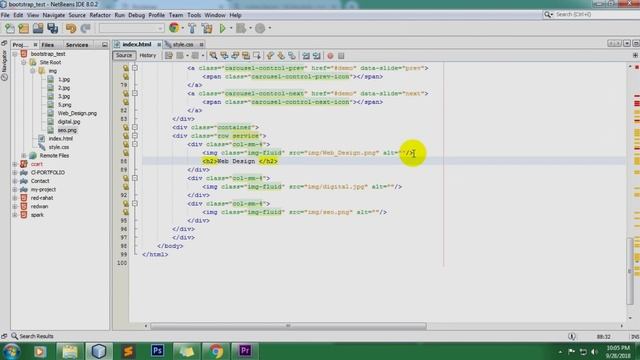
Task: Open Sublime Text from the taskbar
Action: (128, 351)
